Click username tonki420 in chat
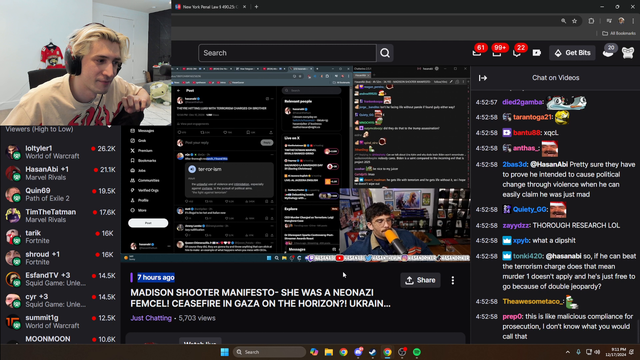The width and height of the screenshot is (640, 360). [528, 256]
